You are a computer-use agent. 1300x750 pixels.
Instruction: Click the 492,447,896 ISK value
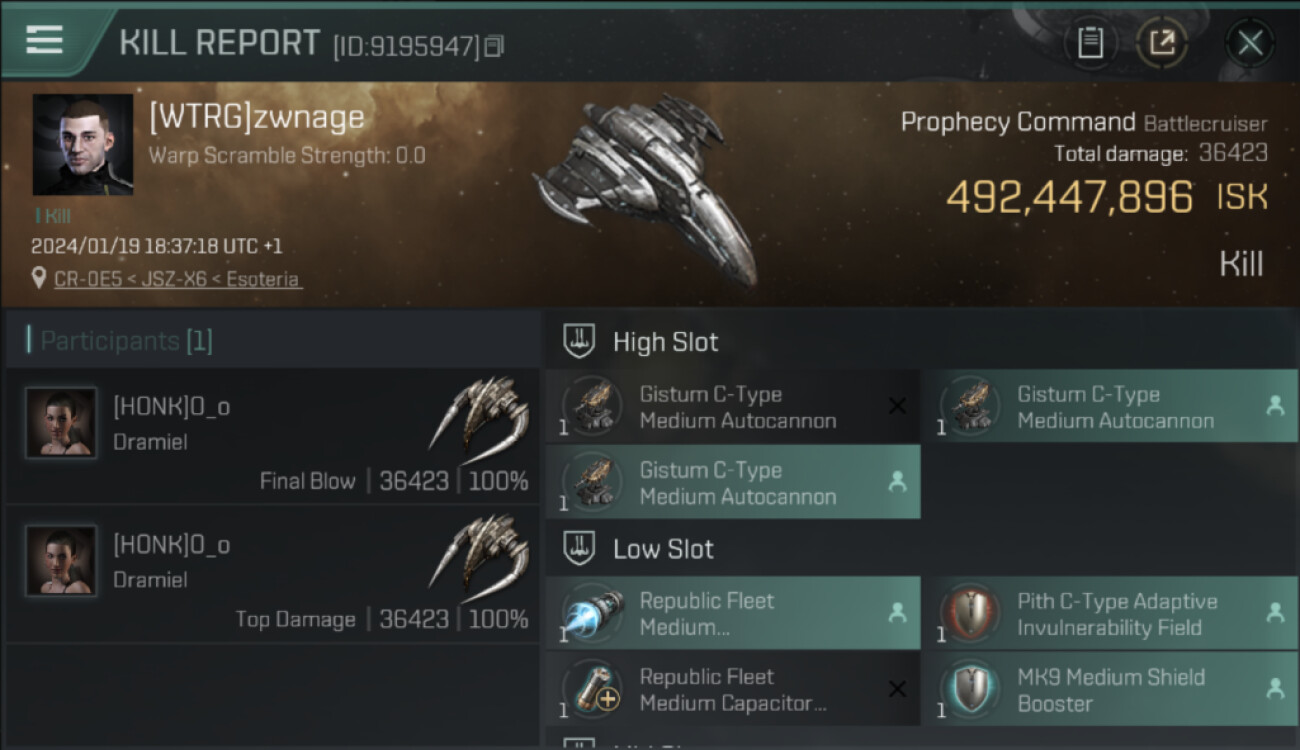click(x=1069, y=197)
